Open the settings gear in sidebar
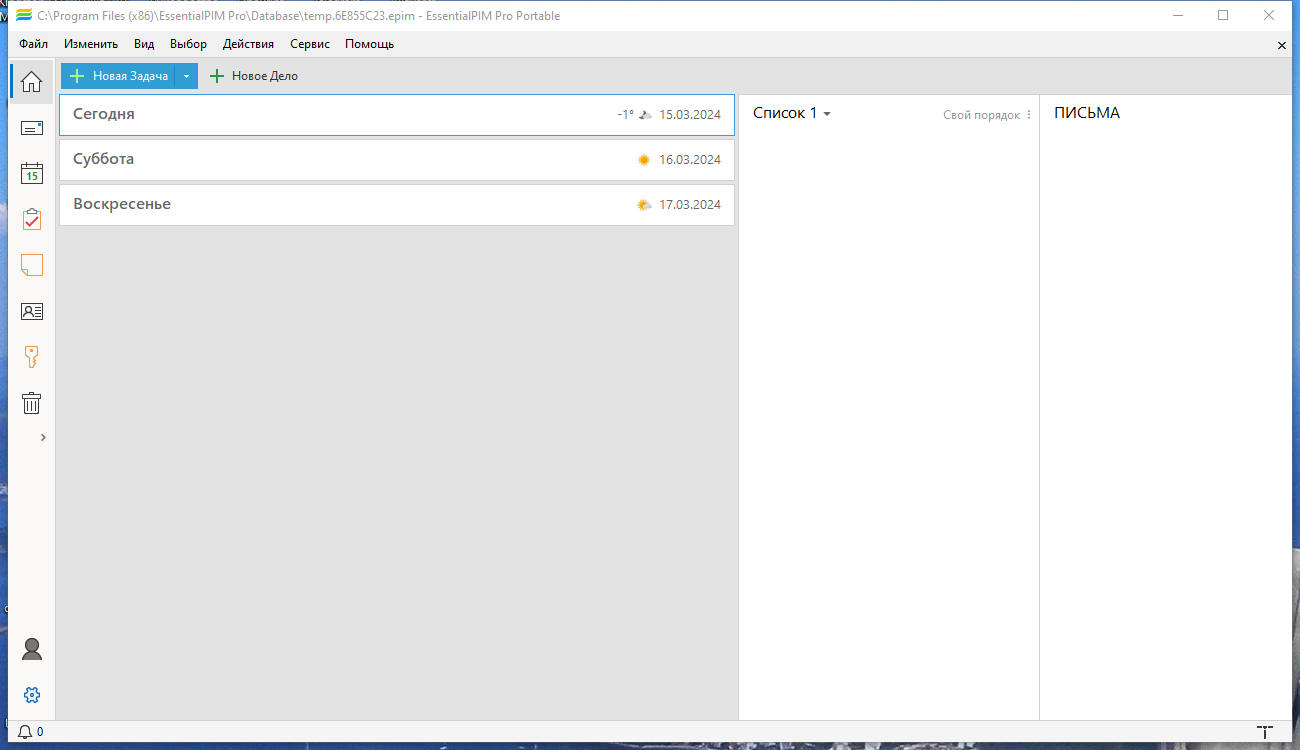Viewport: 1300px width, 750px height. point(32,695)
